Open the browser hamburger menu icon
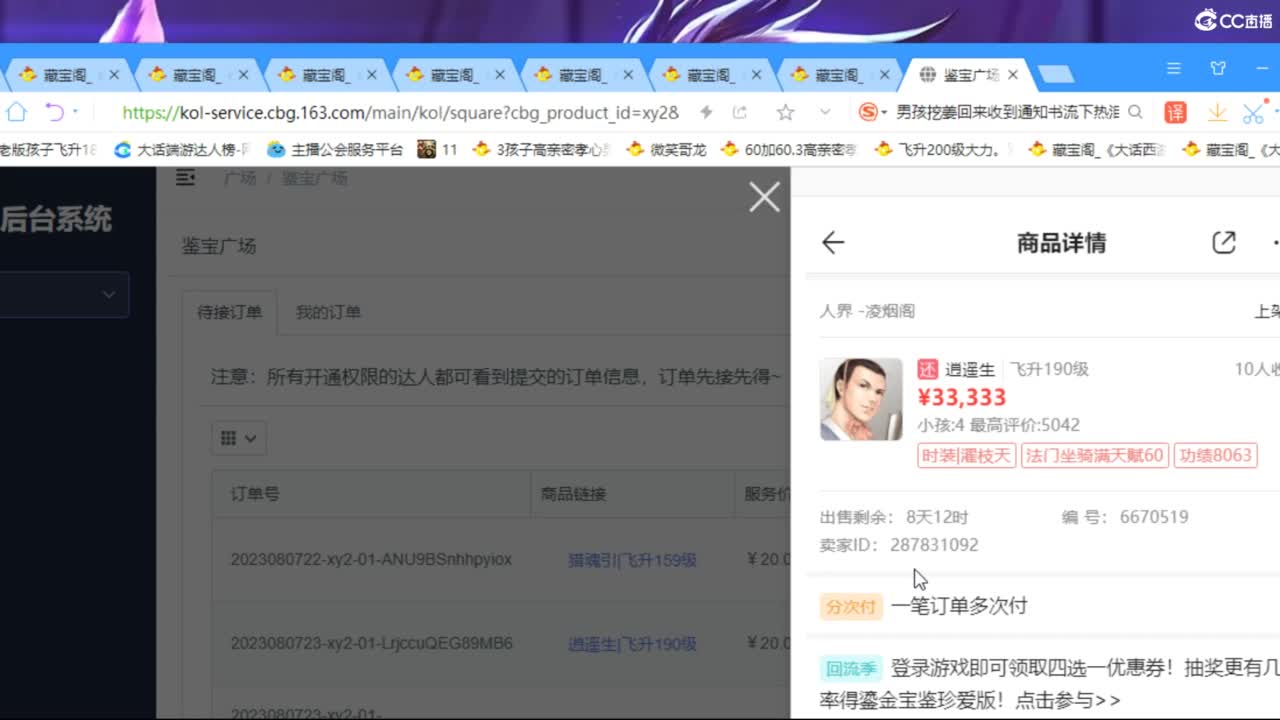Viewport: 1280px width, 720px height. point(1174,69)
